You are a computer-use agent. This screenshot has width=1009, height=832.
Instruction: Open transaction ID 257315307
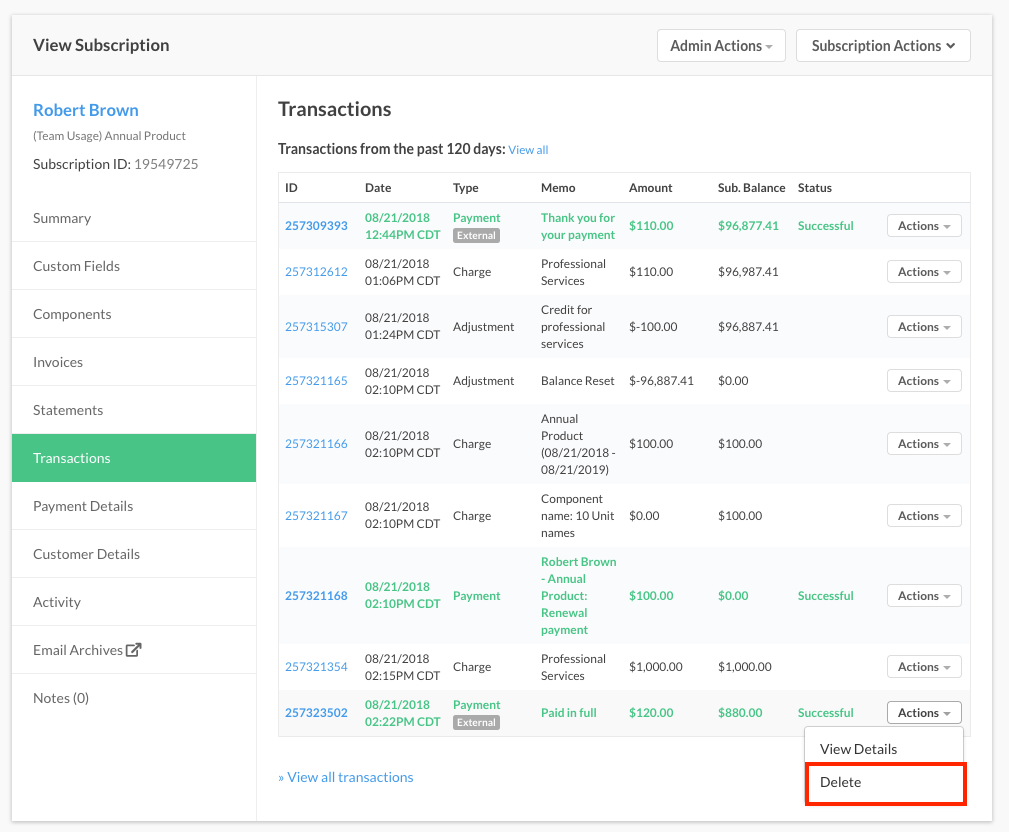pyautogui.click(x=316, y=327)
